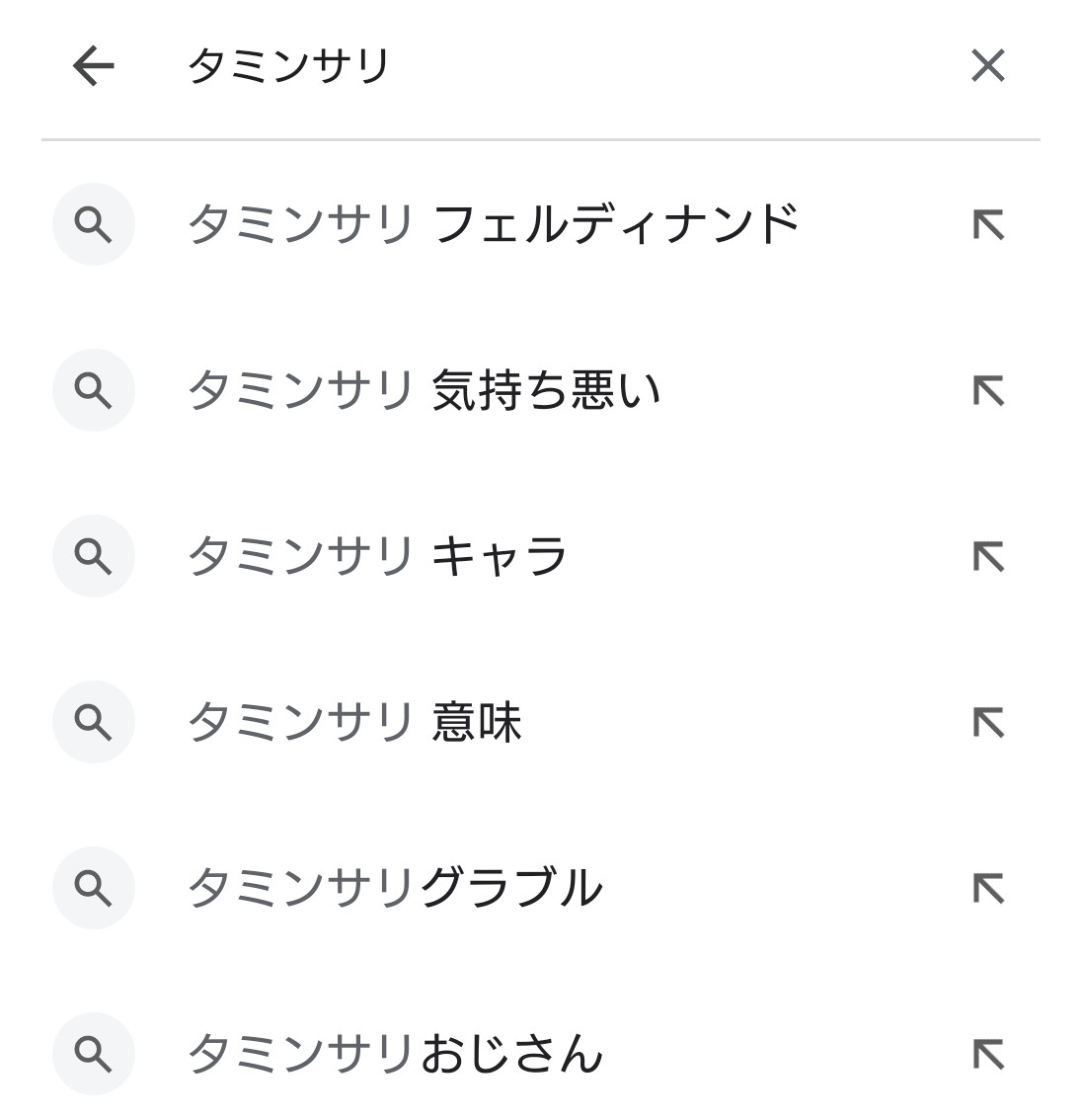This screenshot has height=1120, width=1082.
Task: Click the magnifier icon for キャラ row
Action: [94, 557]
